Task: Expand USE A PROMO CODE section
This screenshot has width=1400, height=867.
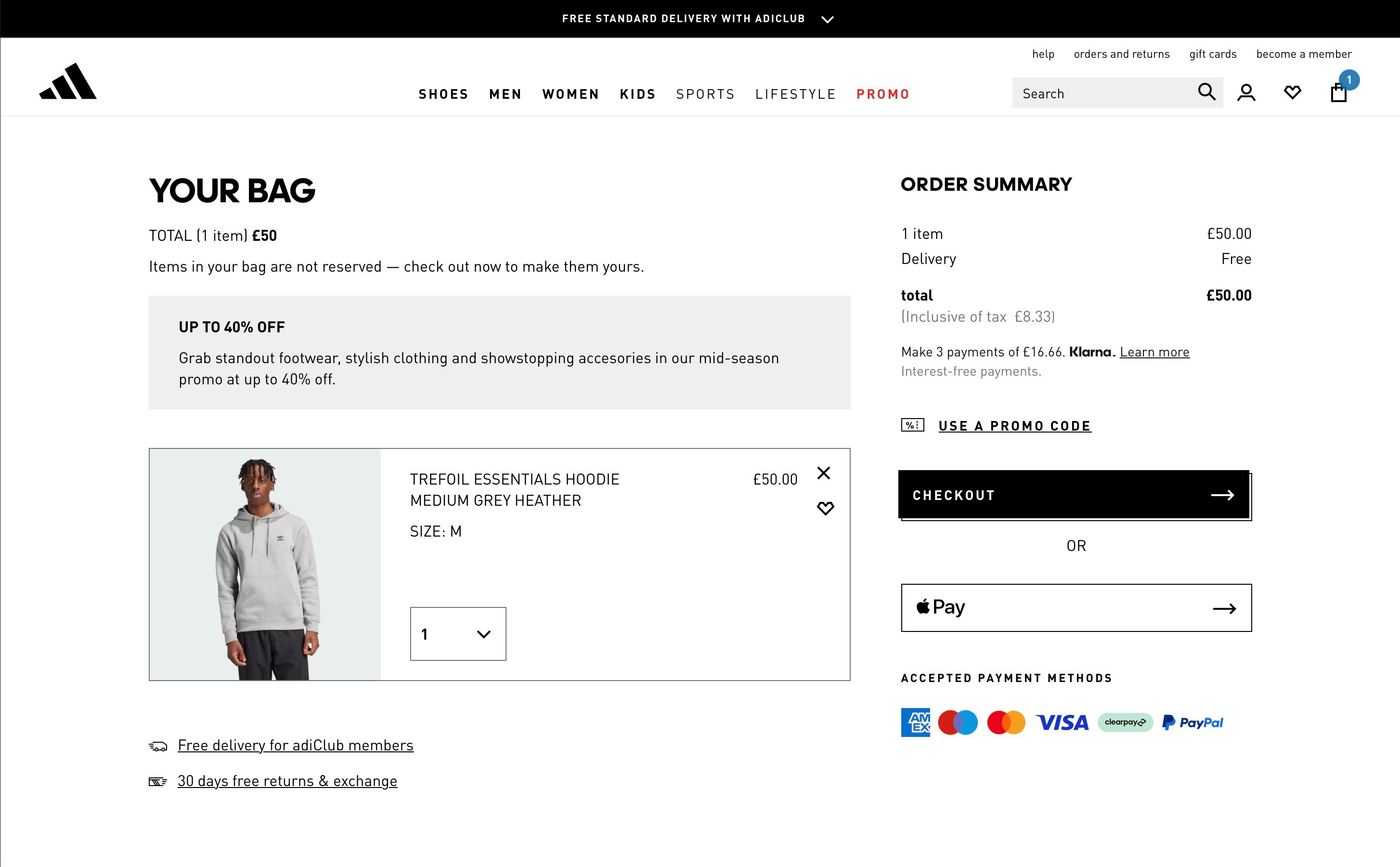Action: tap(1014, 425)
